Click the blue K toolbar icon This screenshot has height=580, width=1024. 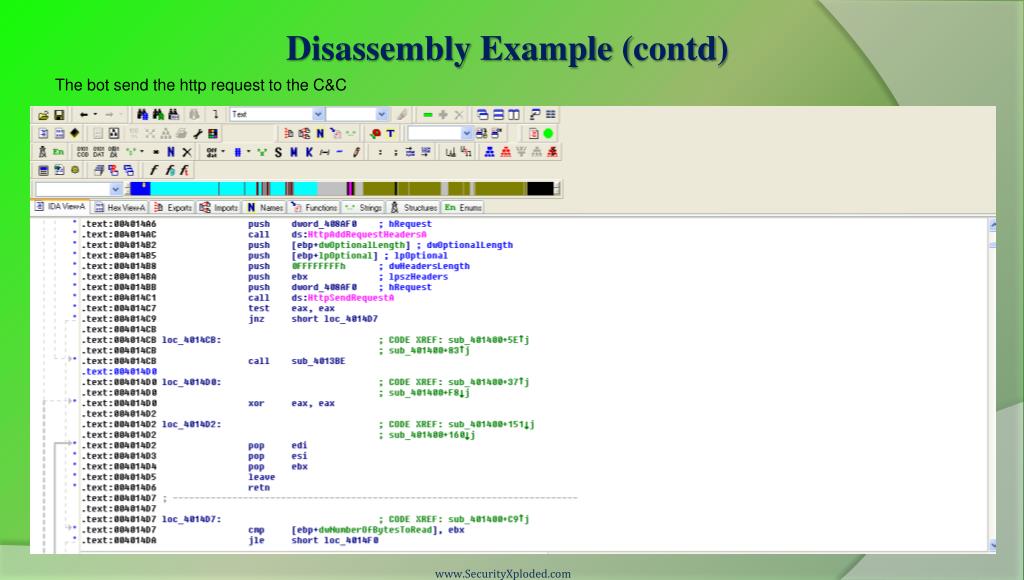[310, 152]
